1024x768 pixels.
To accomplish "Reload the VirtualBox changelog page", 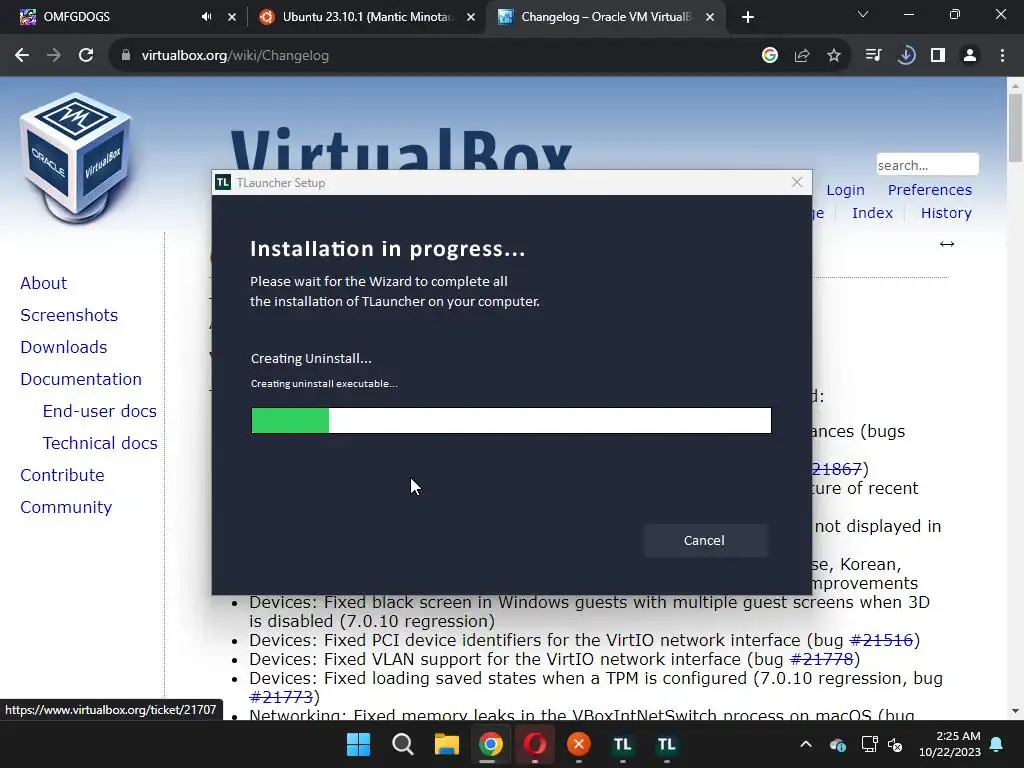I will tap(86, 56).
